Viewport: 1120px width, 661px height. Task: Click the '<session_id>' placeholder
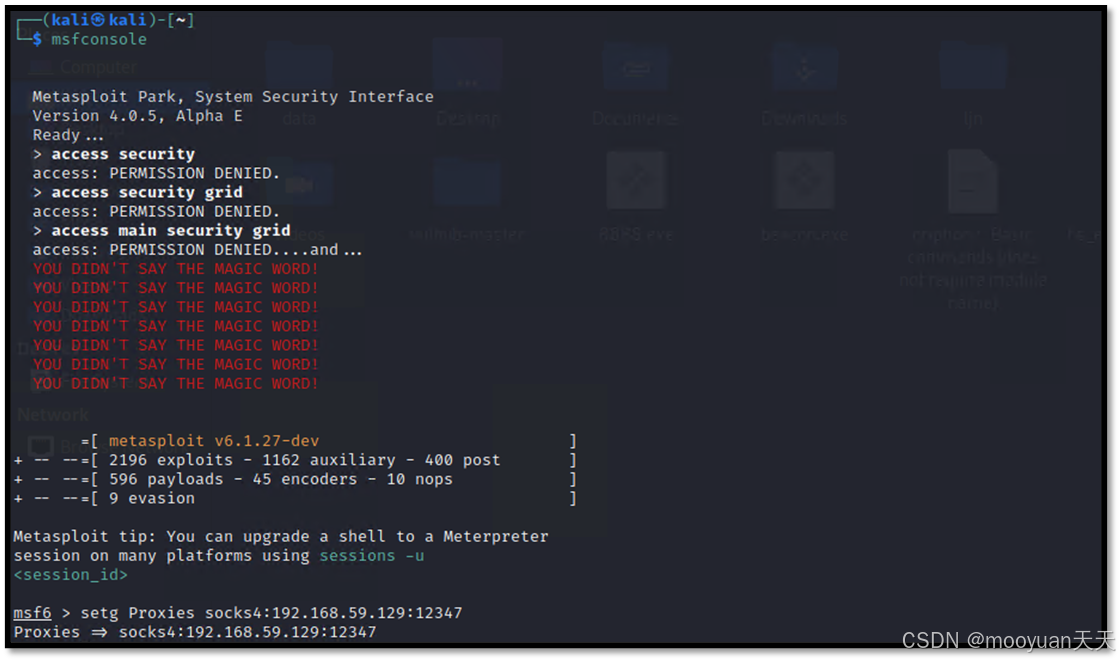tap(70, 575)
